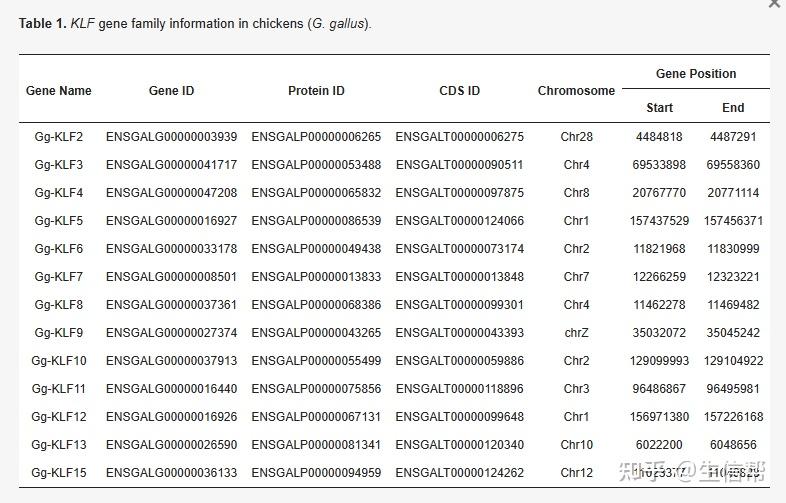Select start position 96486867
Image resolution: width=786 pixels, height=503 pixels.
click(659, 389)
